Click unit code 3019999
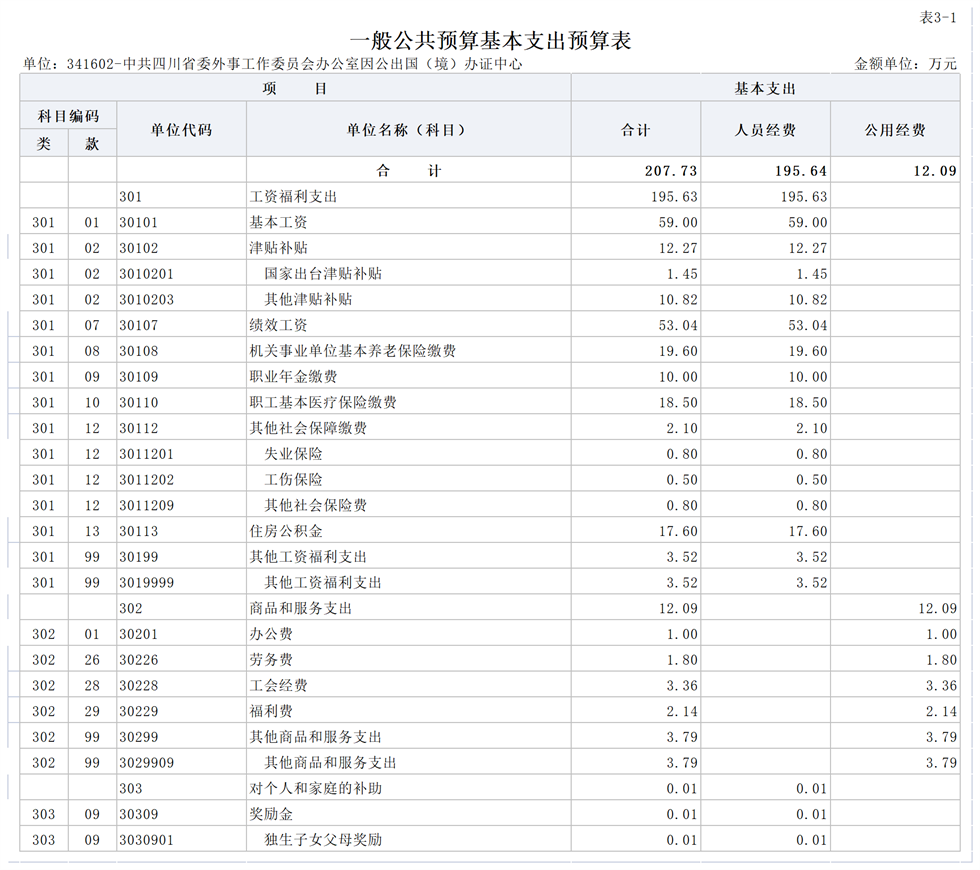 pos(146,582)
